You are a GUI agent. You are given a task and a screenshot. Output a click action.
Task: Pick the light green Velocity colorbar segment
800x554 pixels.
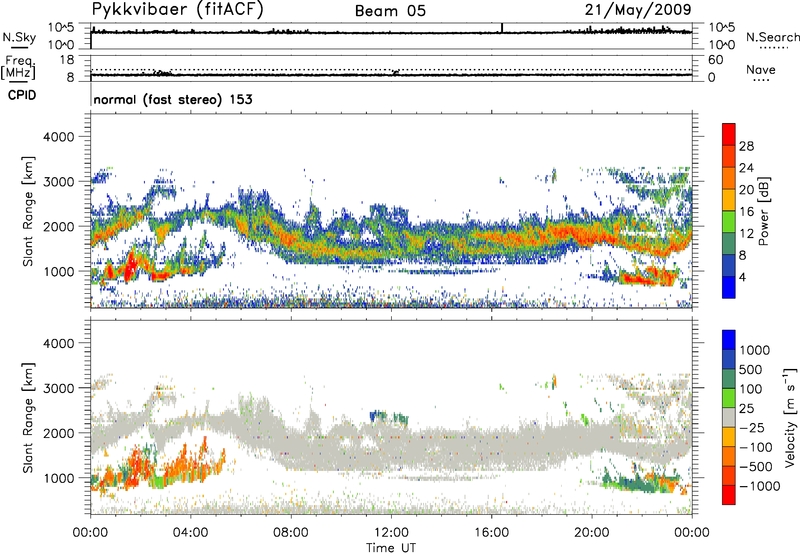[729, 398]
